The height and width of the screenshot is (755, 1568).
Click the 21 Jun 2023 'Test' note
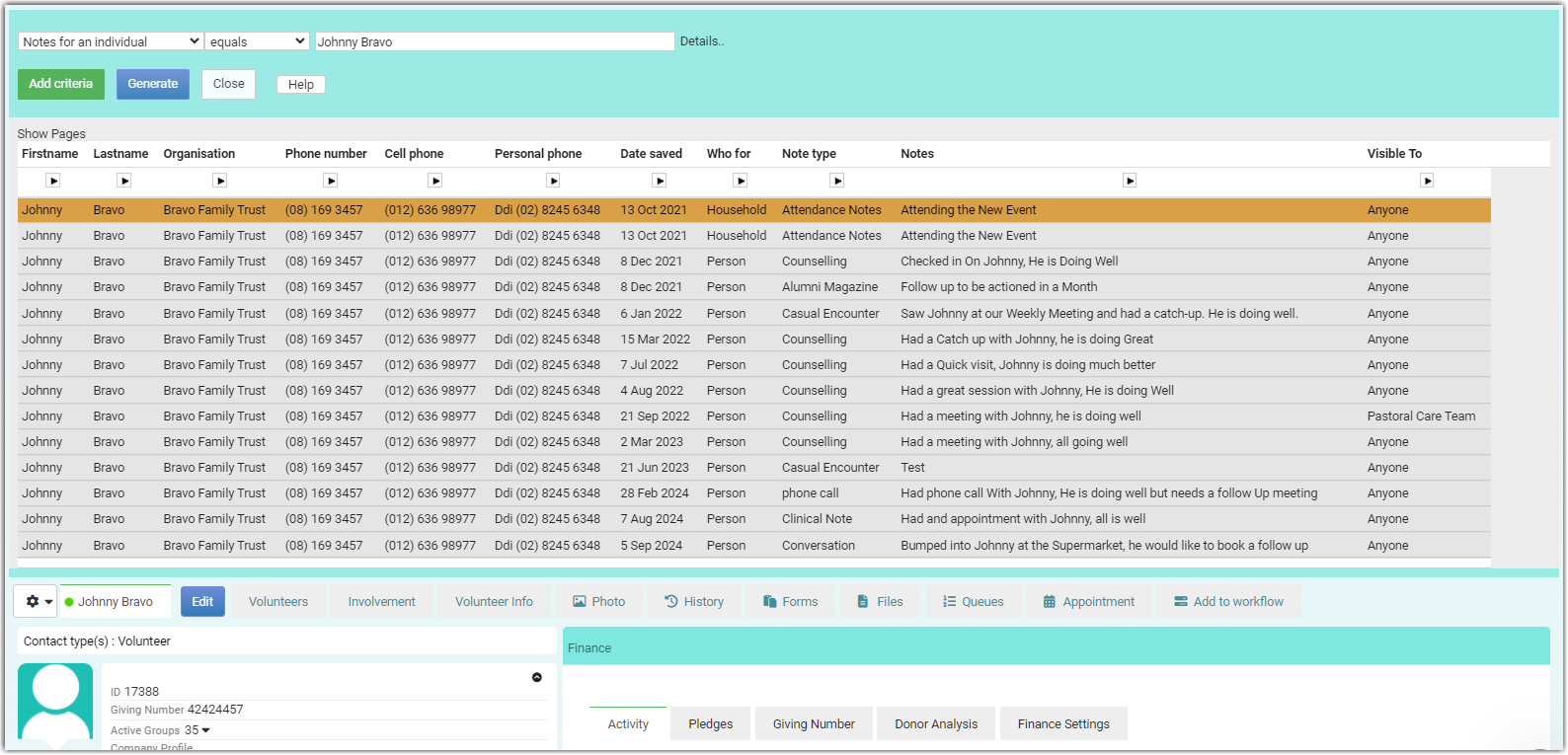pos(912,468)
